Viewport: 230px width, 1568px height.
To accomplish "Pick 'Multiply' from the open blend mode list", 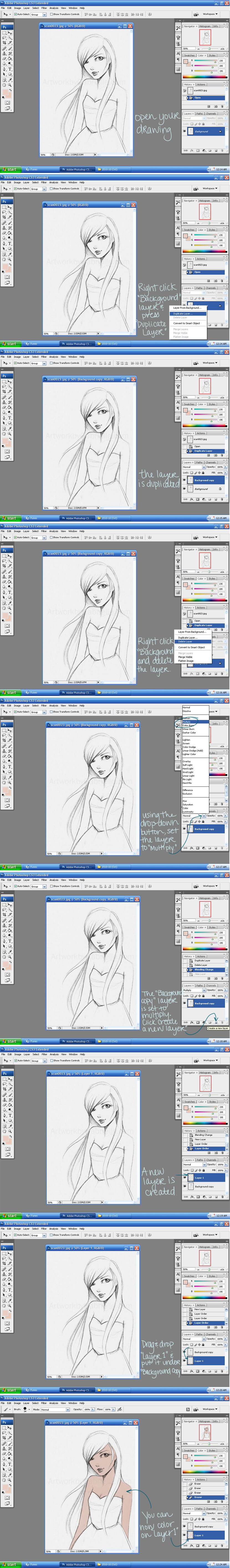I will (x=195, y=722).
